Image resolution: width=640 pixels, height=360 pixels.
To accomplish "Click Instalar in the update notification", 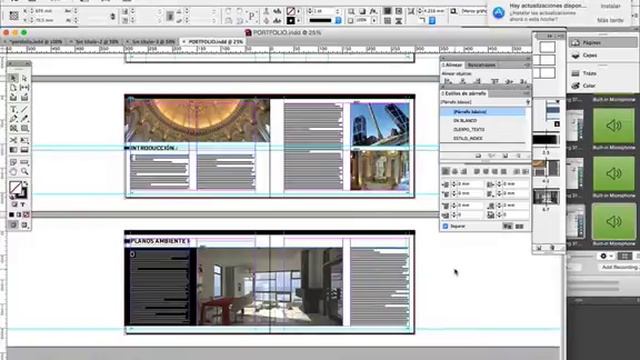I will coord(611,6).
